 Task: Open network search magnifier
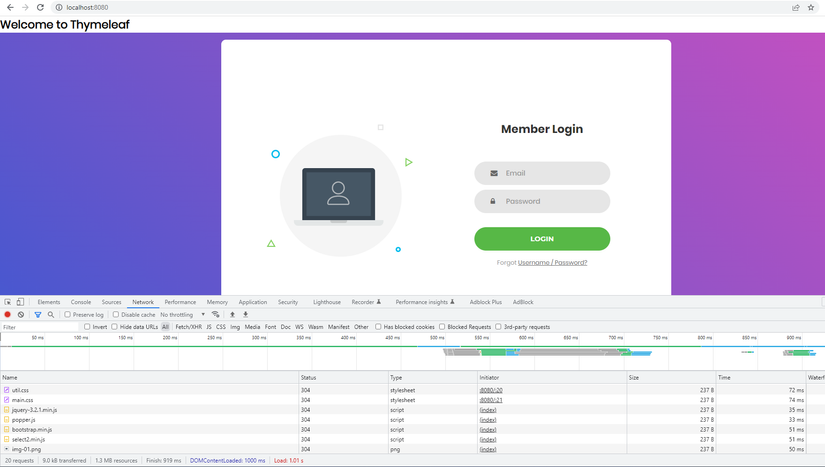tap(51, 314)
